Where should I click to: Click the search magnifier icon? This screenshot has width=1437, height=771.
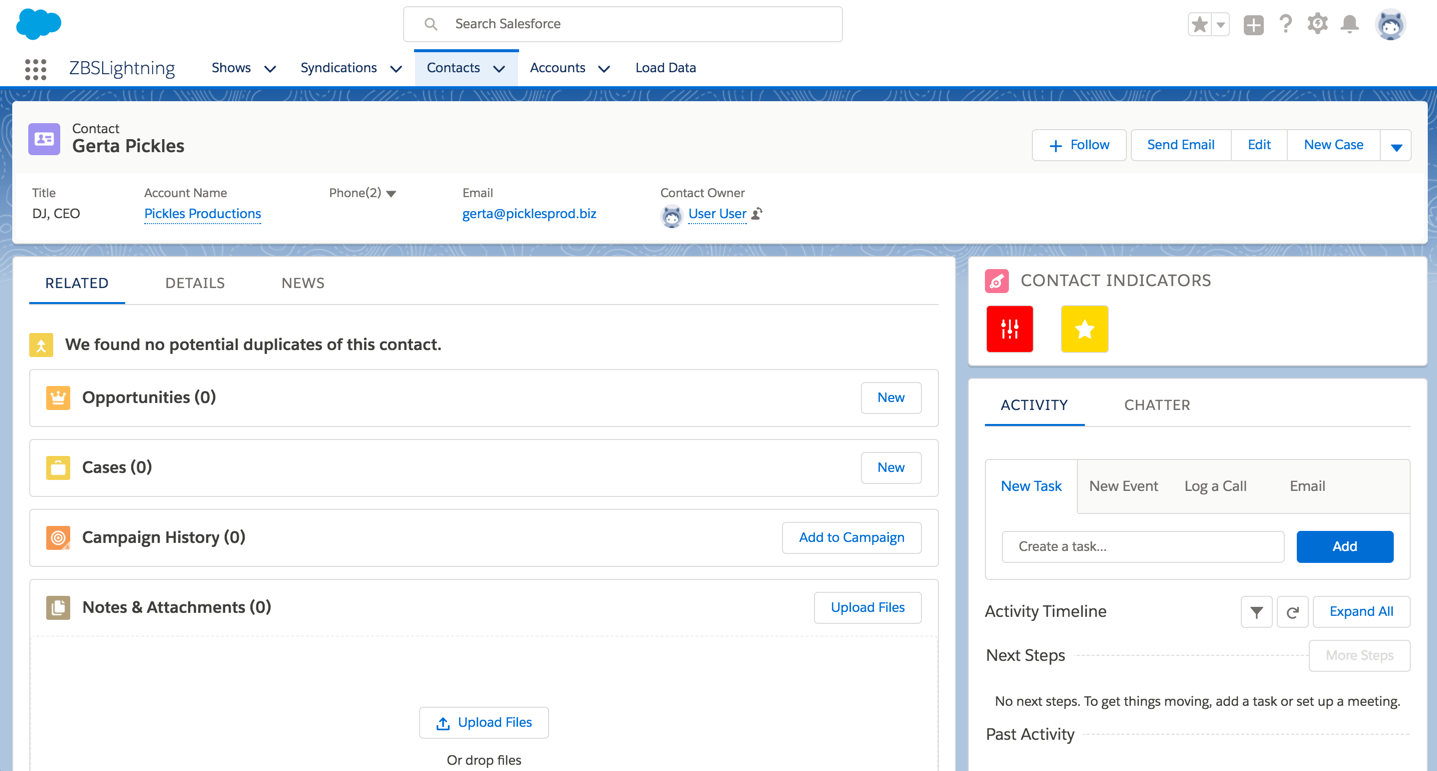431,24
